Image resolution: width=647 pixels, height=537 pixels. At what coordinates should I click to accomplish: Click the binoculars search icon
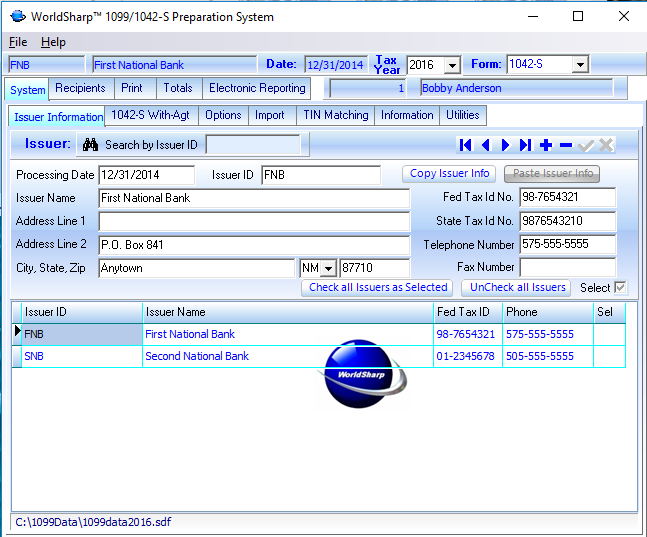click(x=90, y=145)
